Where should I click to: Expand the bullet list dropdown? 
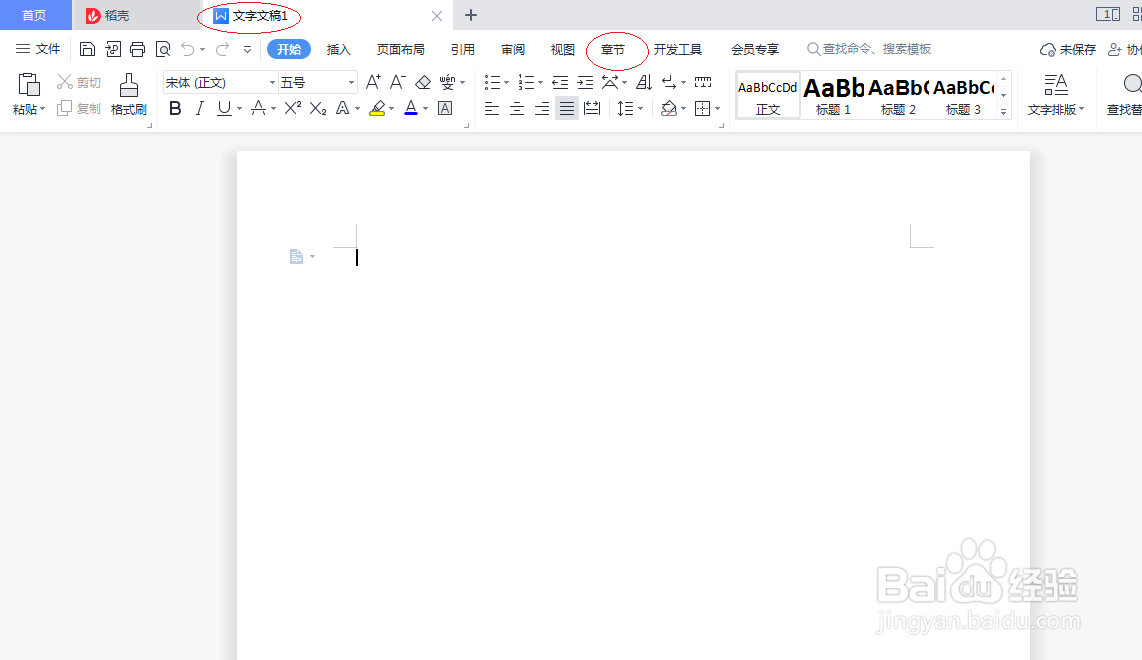[506, 83]
